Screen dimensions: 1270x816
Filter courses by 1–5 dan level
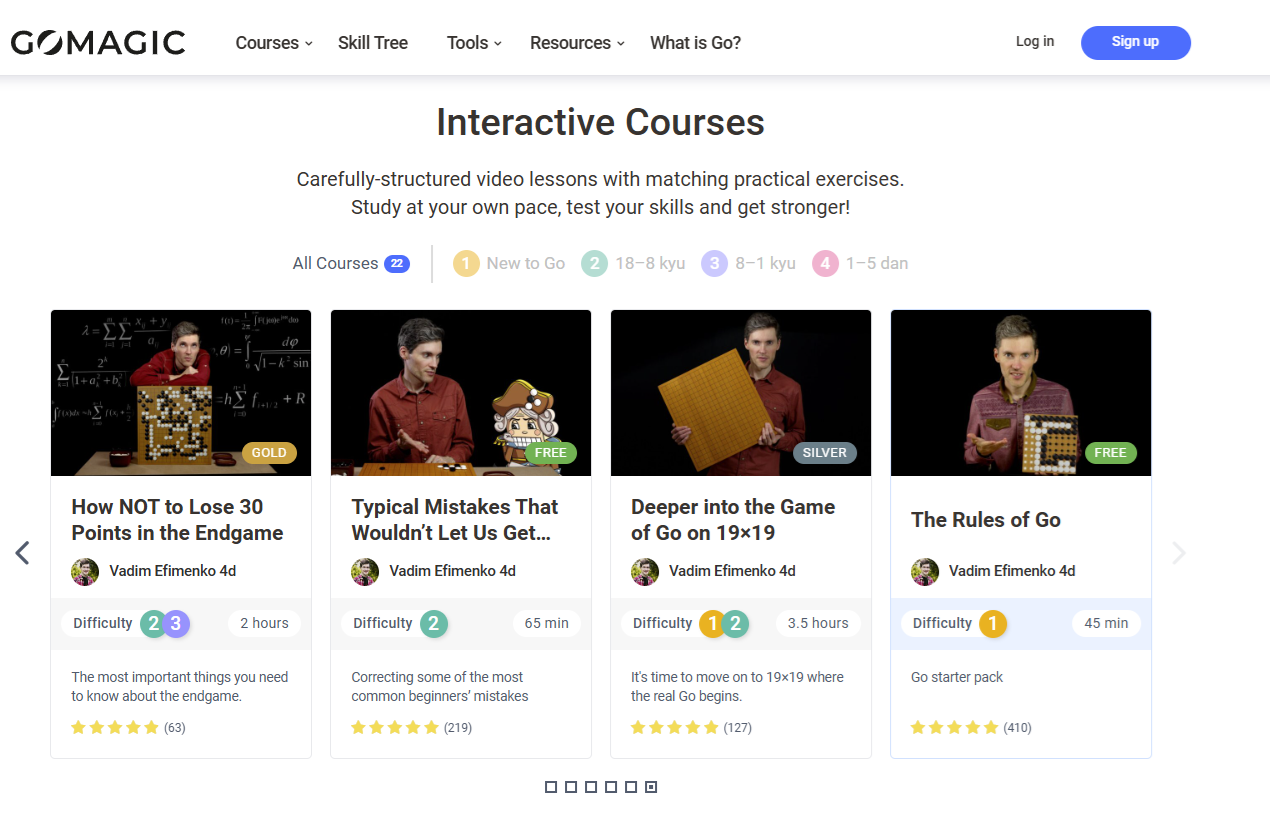(861, 264)
